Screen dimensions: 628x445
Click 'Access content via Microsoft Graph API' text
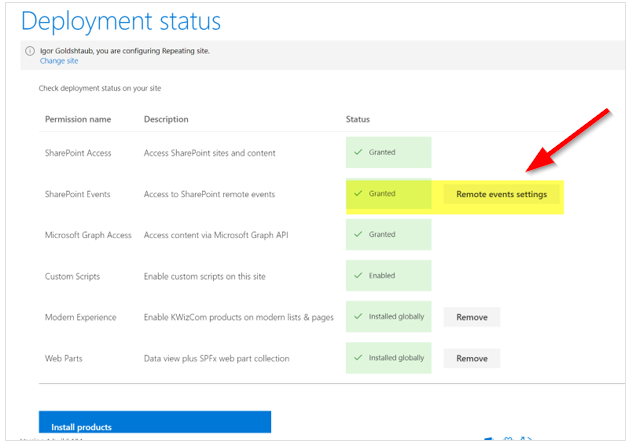tap(216, 235)
